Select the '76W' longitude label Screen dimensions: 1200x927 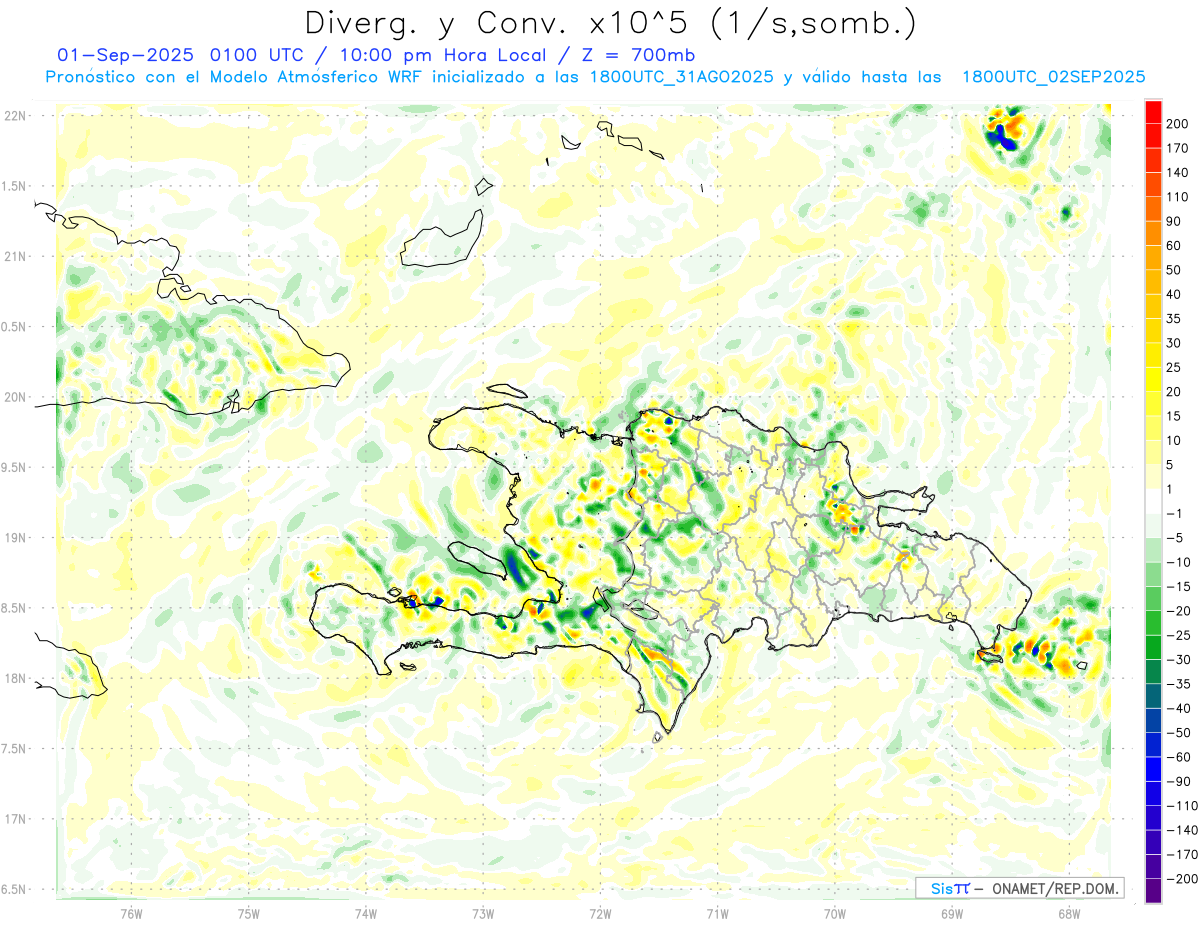coord(132,913)
